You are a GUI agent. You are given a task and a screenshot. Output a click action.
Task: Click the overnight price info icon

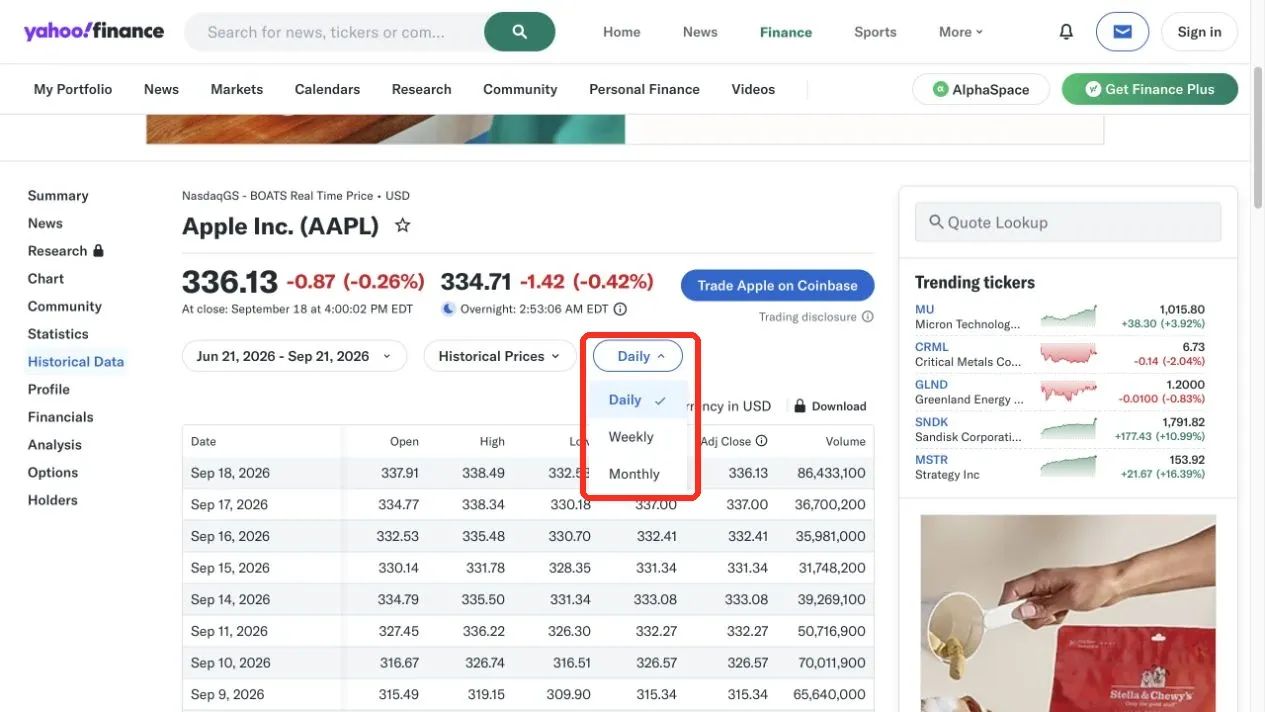pyautogui.click(x=620, y=309)
